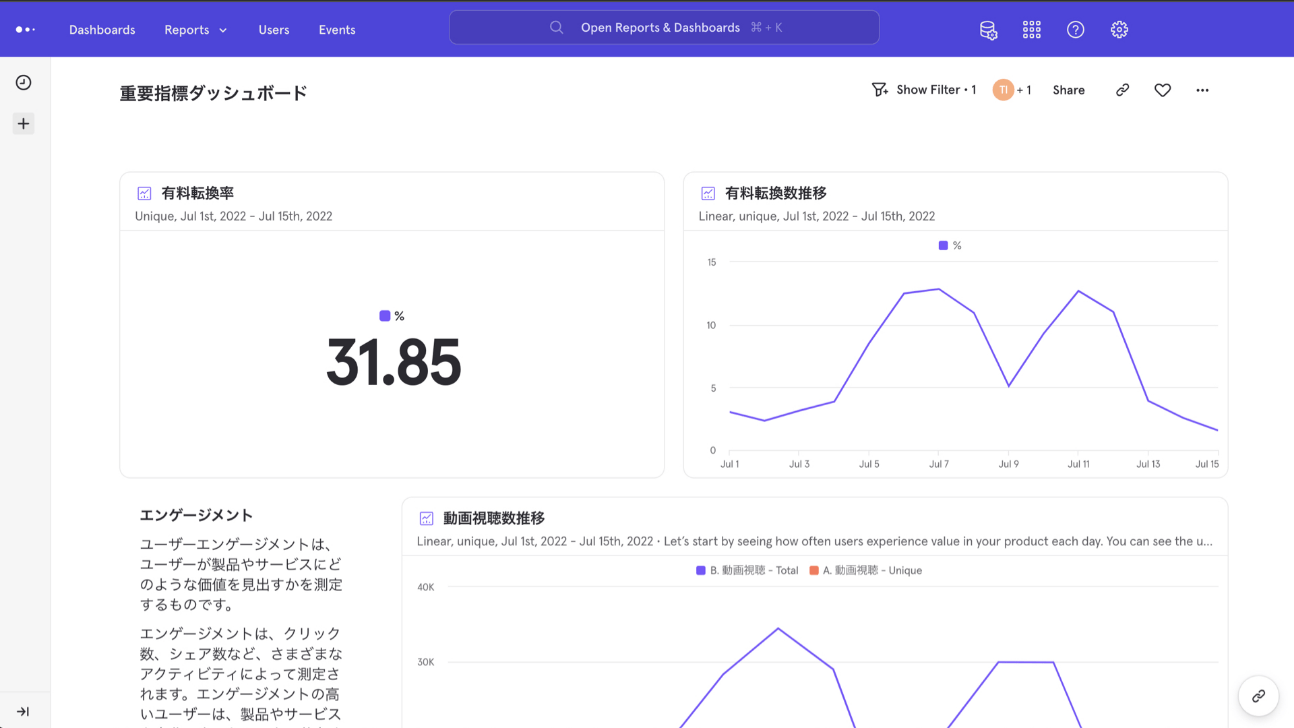The height and width of the screenshot is (728, 1294).
Task: Open the Users tab in navigation
Action: [273, 30]
